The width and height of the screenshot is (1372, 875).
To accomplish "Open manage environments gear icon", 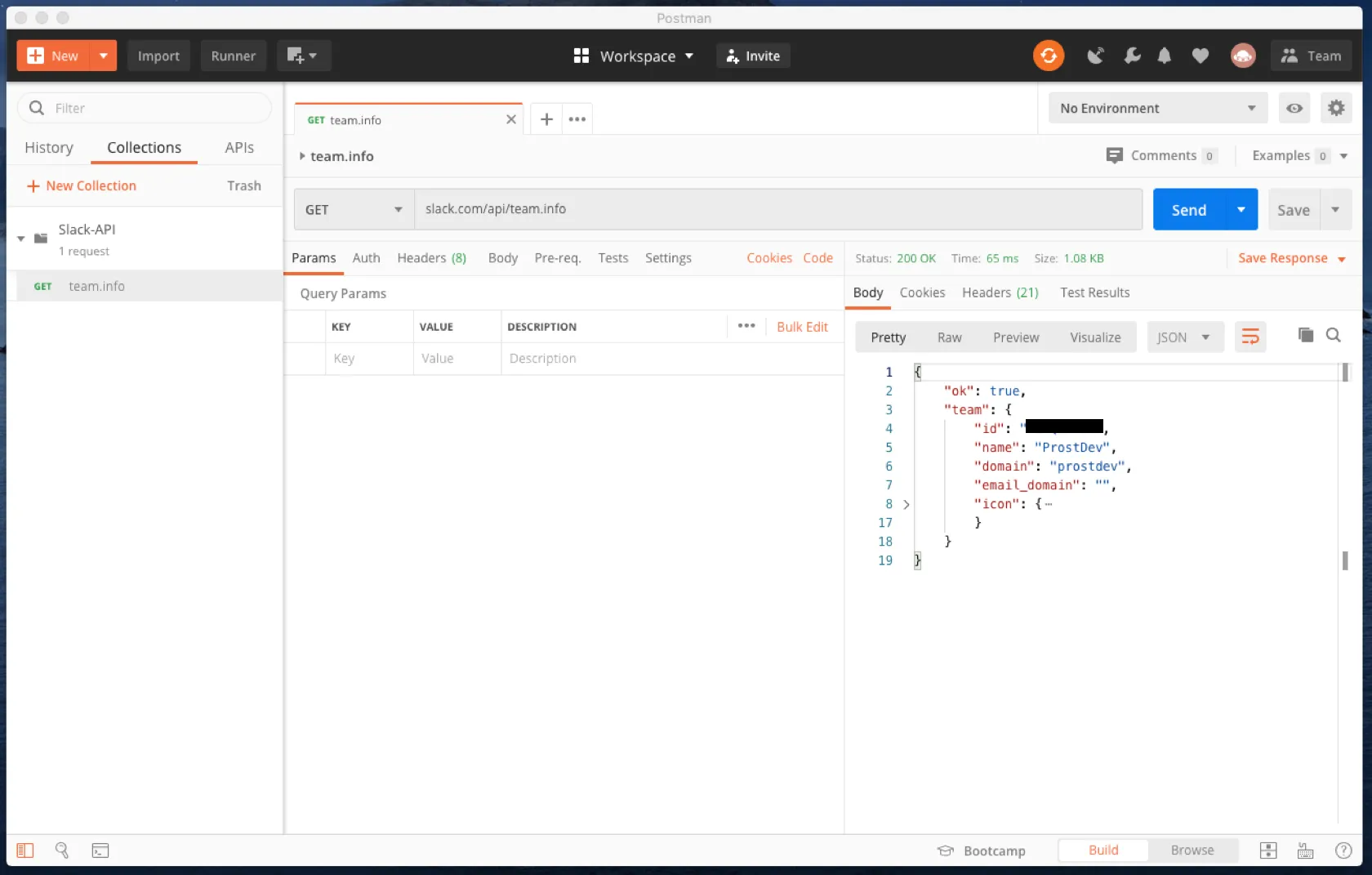I will tap(1336, 108).
